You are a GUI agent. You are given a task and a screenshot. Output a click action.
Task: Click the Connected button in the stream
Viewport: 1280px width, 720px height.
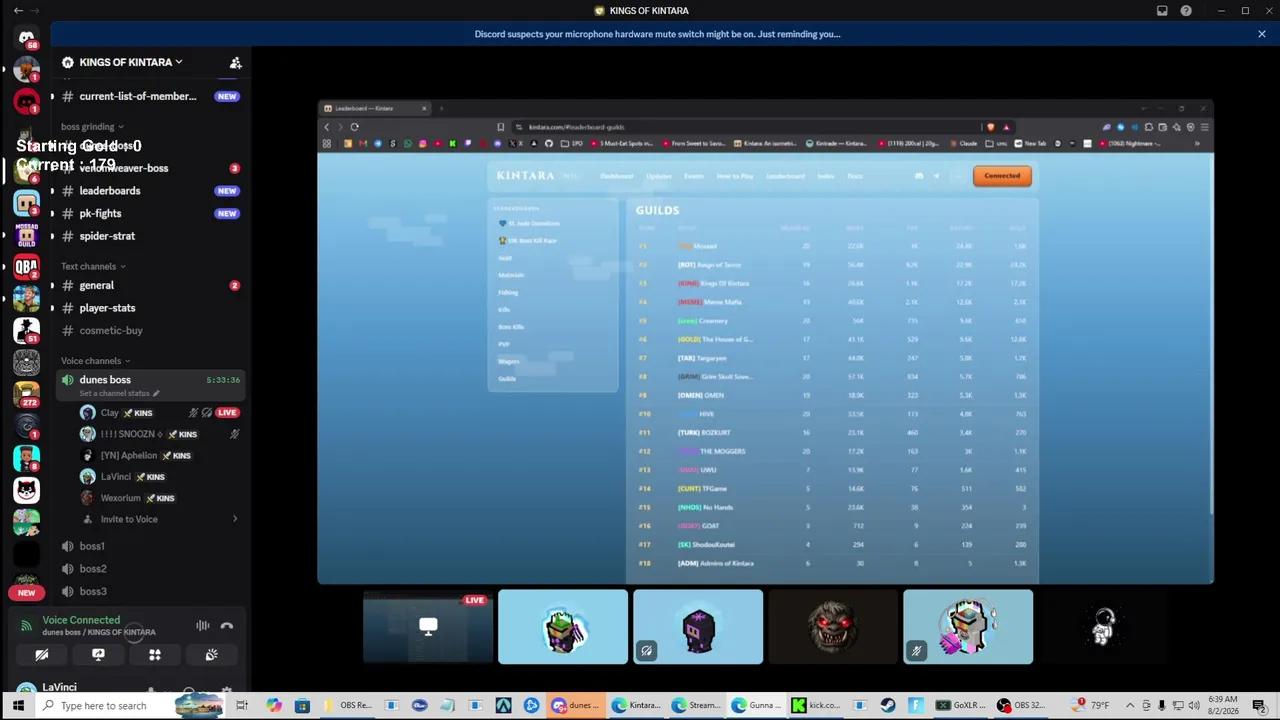click(1002, 176)
